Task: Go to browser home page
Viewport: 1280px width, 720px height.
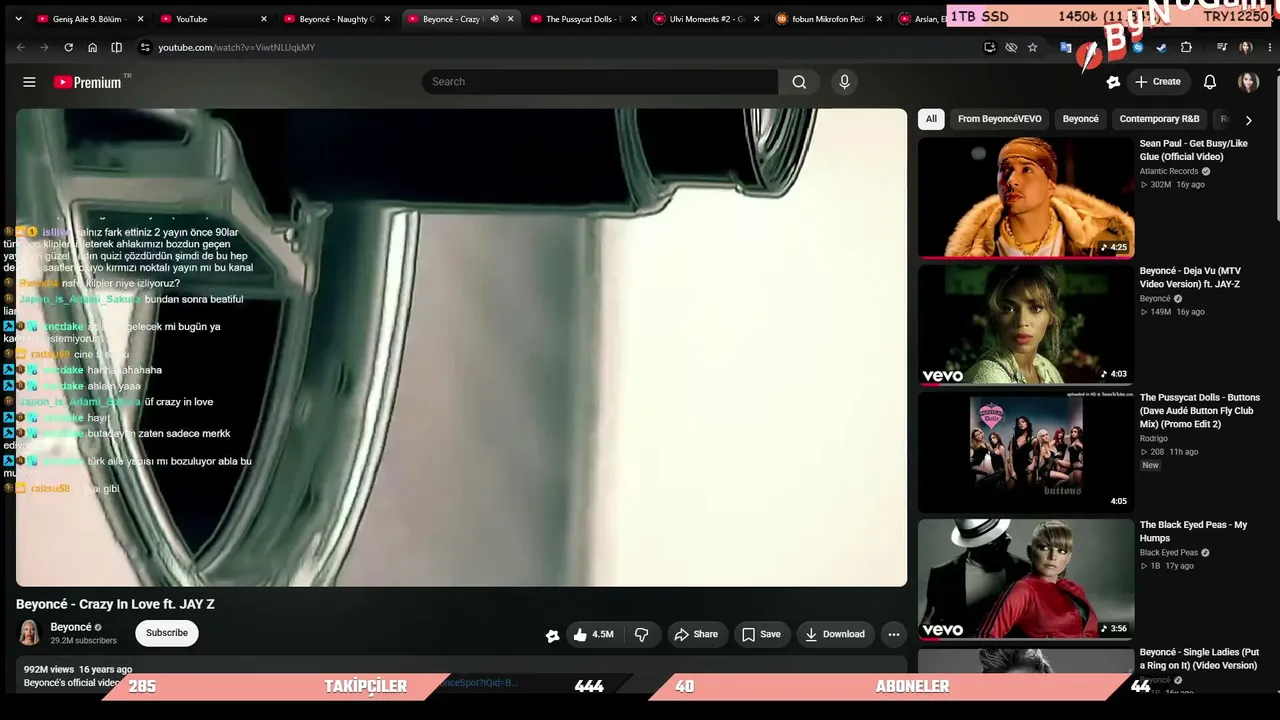Action: pyautogui.click(x=92, y=47)
